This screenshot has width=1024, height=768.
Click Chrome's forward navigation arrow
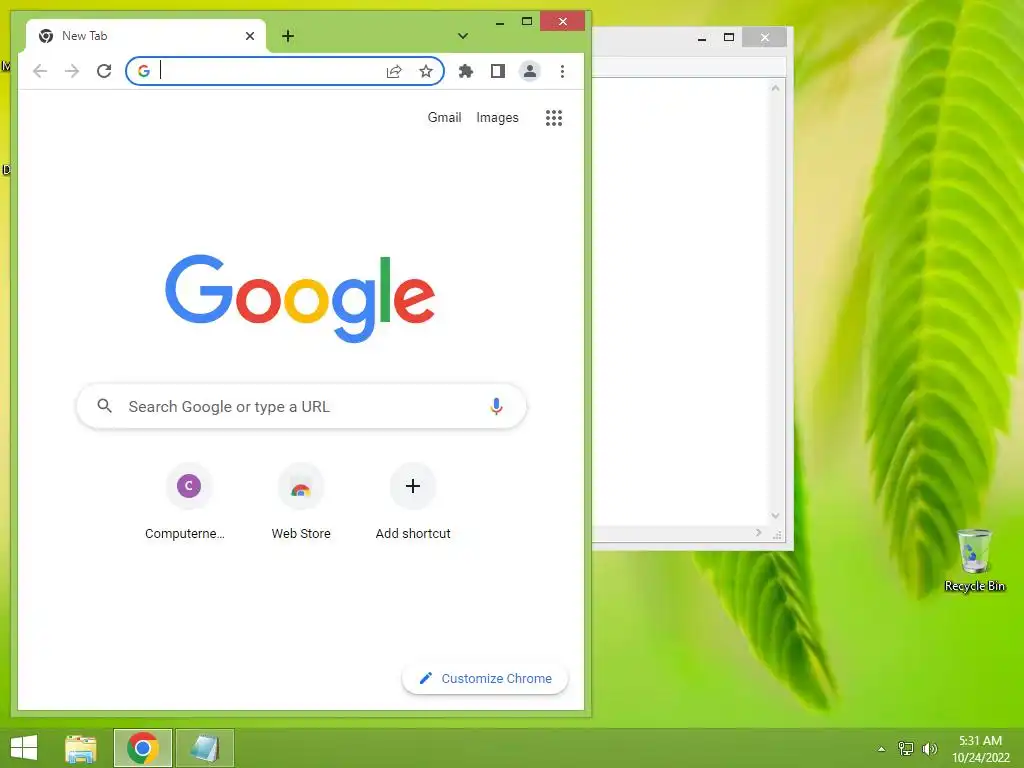click(72, 71)
